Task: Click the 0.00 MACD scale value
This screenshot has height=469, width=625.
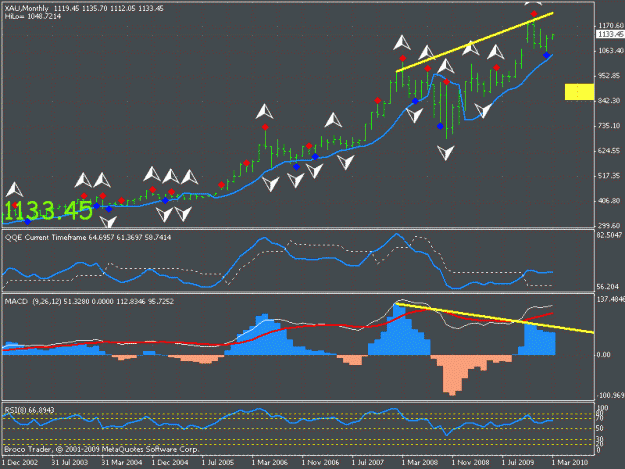Action: pyautogui.click(x=604, y=355)
